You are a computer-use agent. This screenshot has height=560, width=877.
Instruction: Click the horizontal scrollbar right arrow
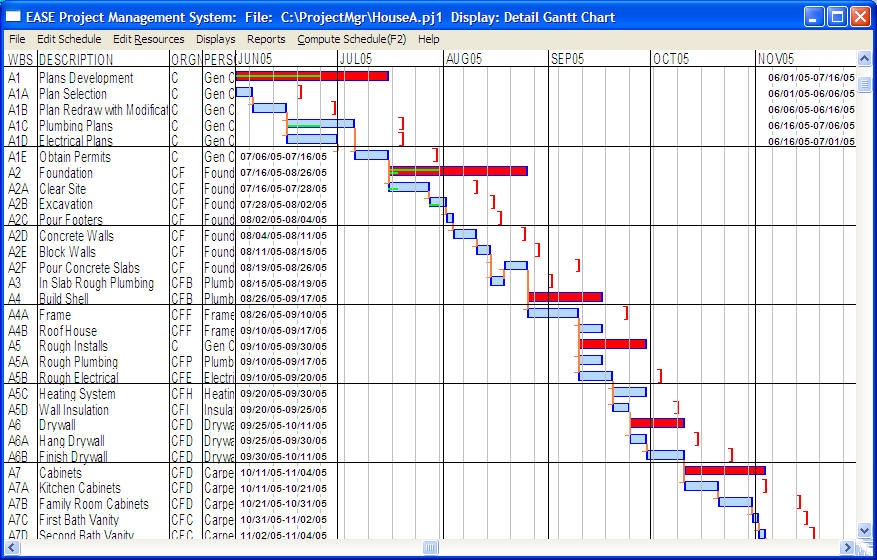[x=848, y=547]
